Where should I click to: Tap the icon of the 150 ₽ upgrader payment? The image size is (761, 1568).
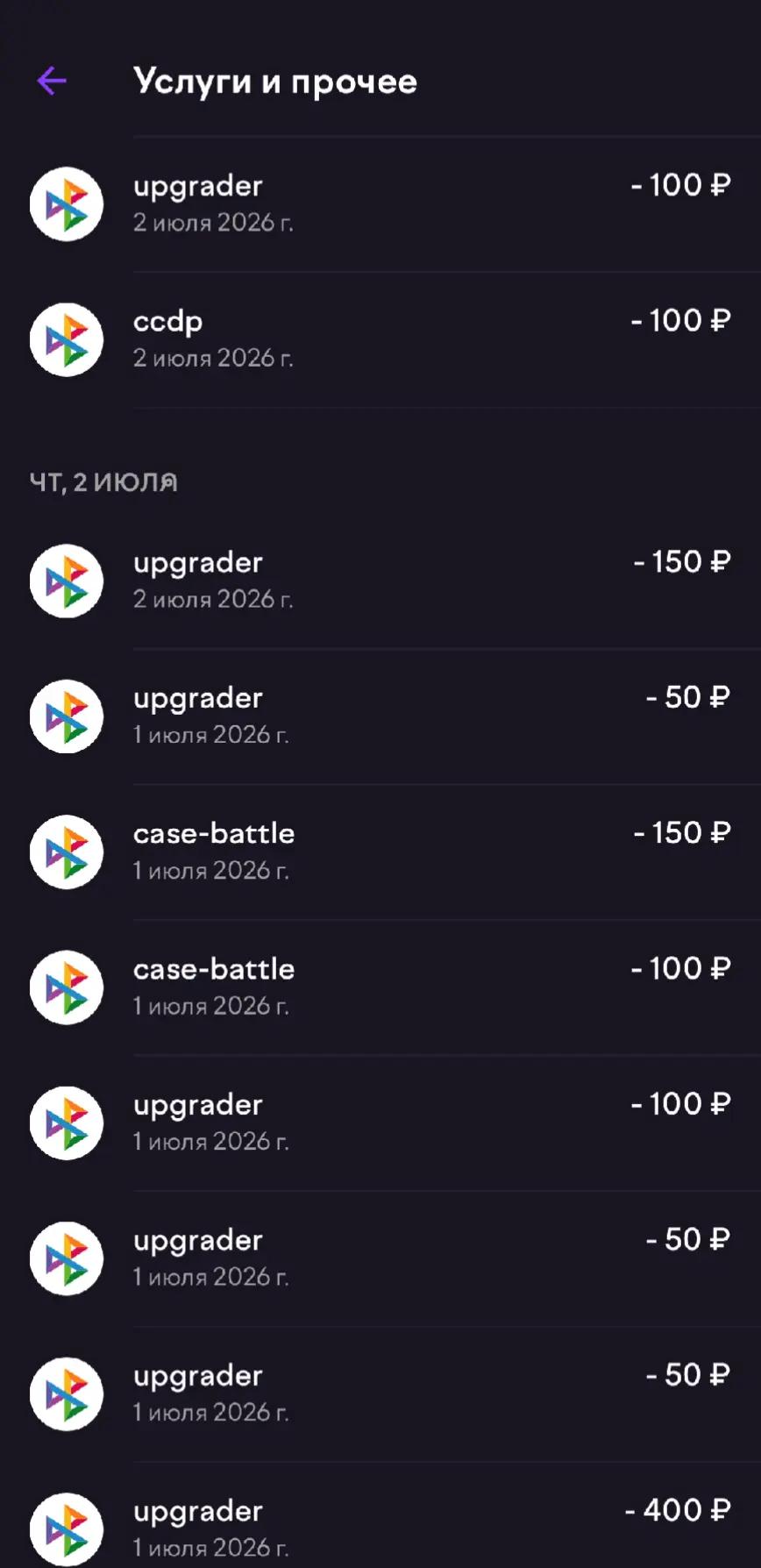point(67,581)
